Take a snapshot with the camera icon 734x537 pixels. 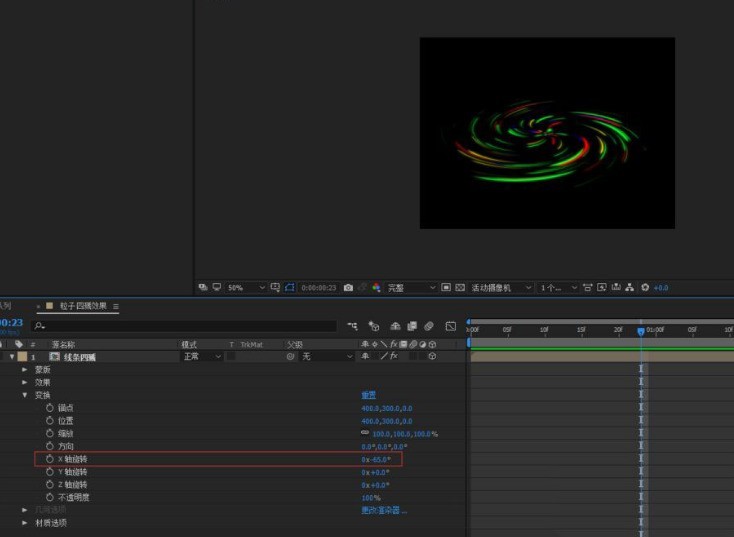click(348, 287)
